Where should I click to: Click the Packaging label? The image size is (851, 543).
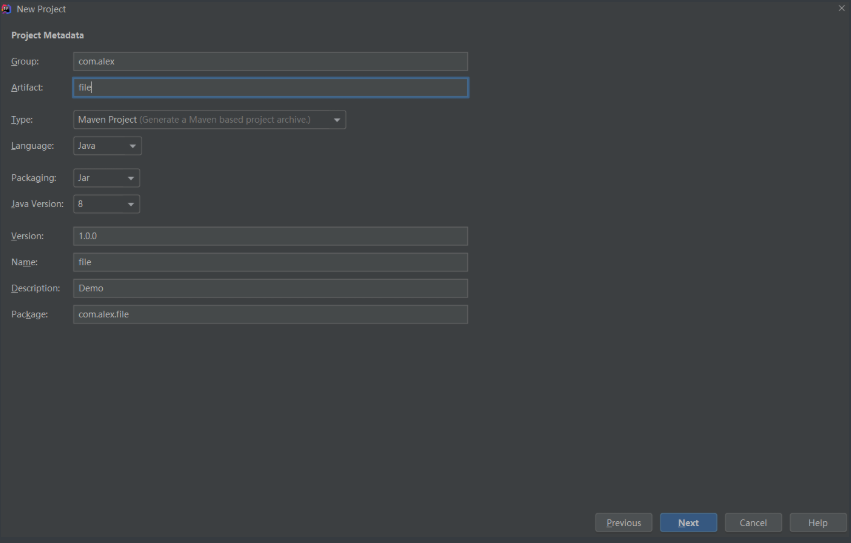tap(34, 178)
